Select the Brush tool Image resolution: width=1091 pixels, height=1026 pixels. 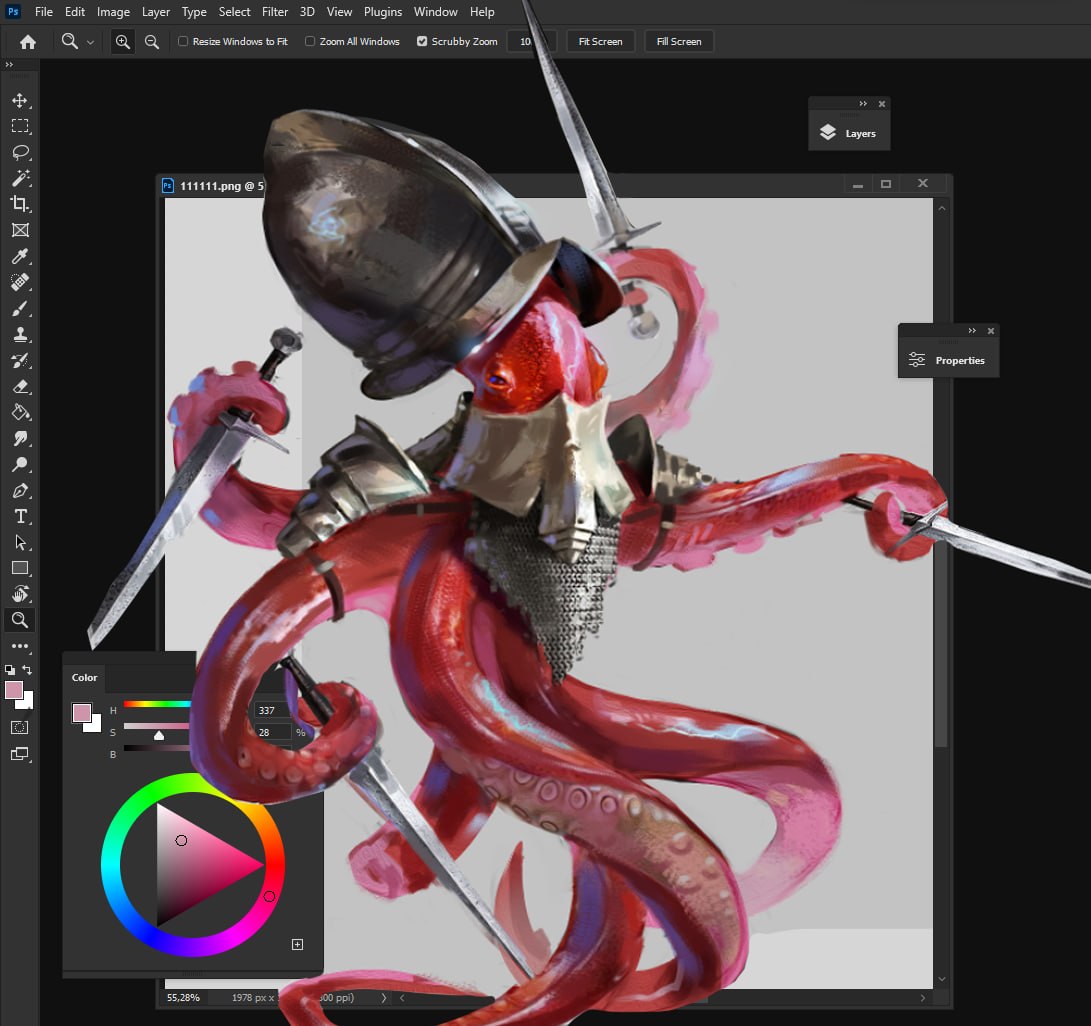[19, 308]
